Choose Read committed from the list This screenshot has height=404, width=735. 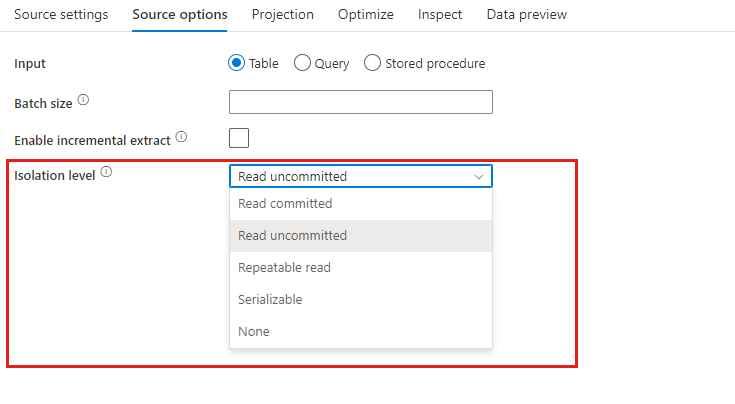[361, 203]
